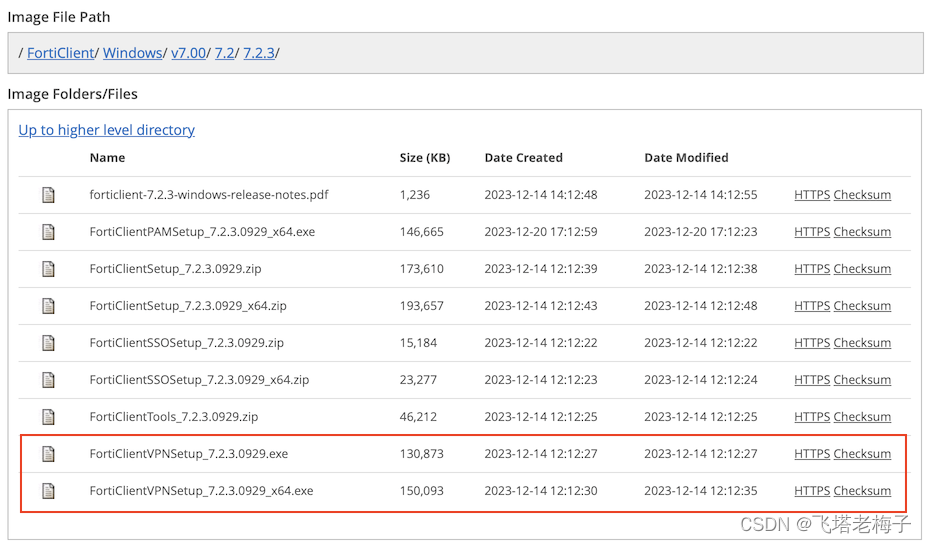View Checksum for FortiClientPAMSetup x64 exe
Image resolution: width=926 pixels, height=543 pixels.
tap(862, 232)
